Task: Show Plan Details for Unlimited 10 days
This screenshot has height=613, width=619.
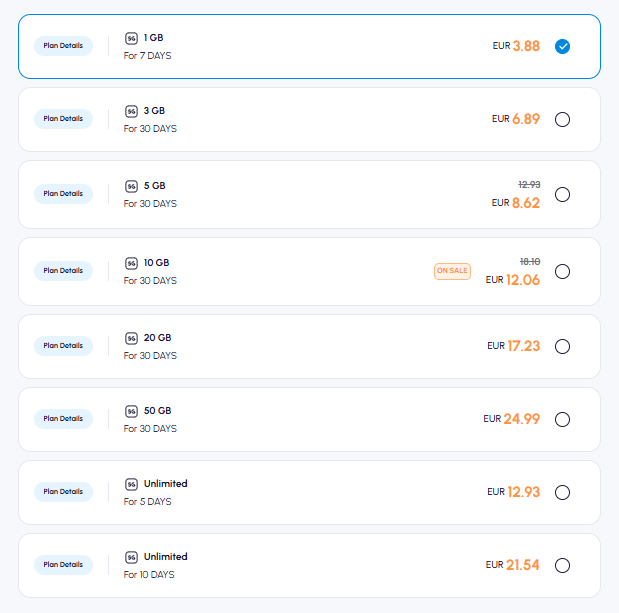Action: [x=63, y=565]
